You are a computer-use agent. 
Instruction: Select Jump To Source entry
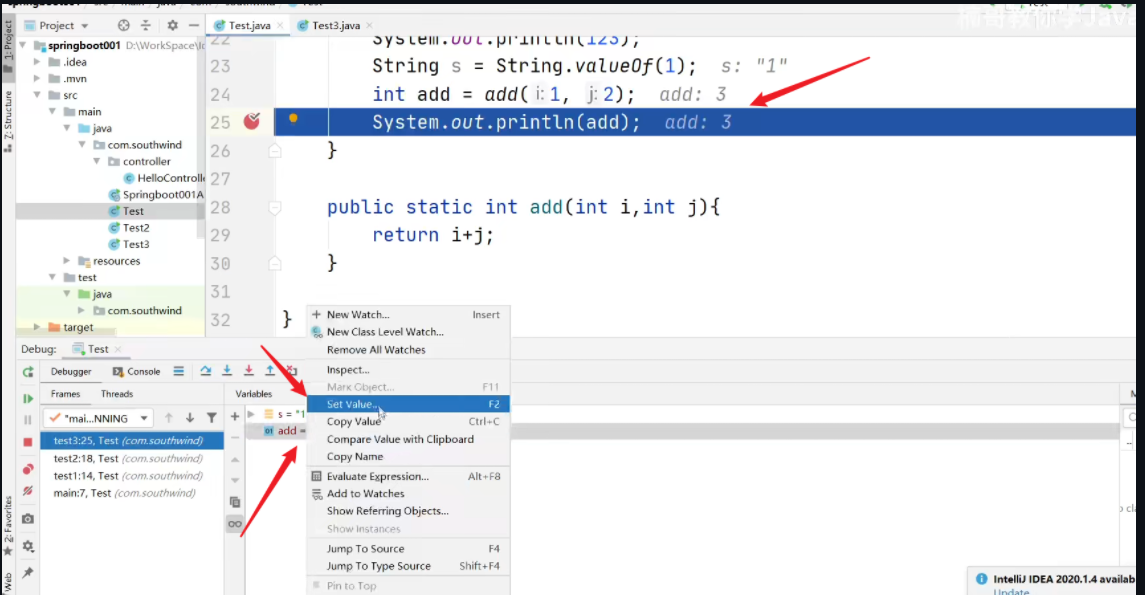tap(408, 548)
